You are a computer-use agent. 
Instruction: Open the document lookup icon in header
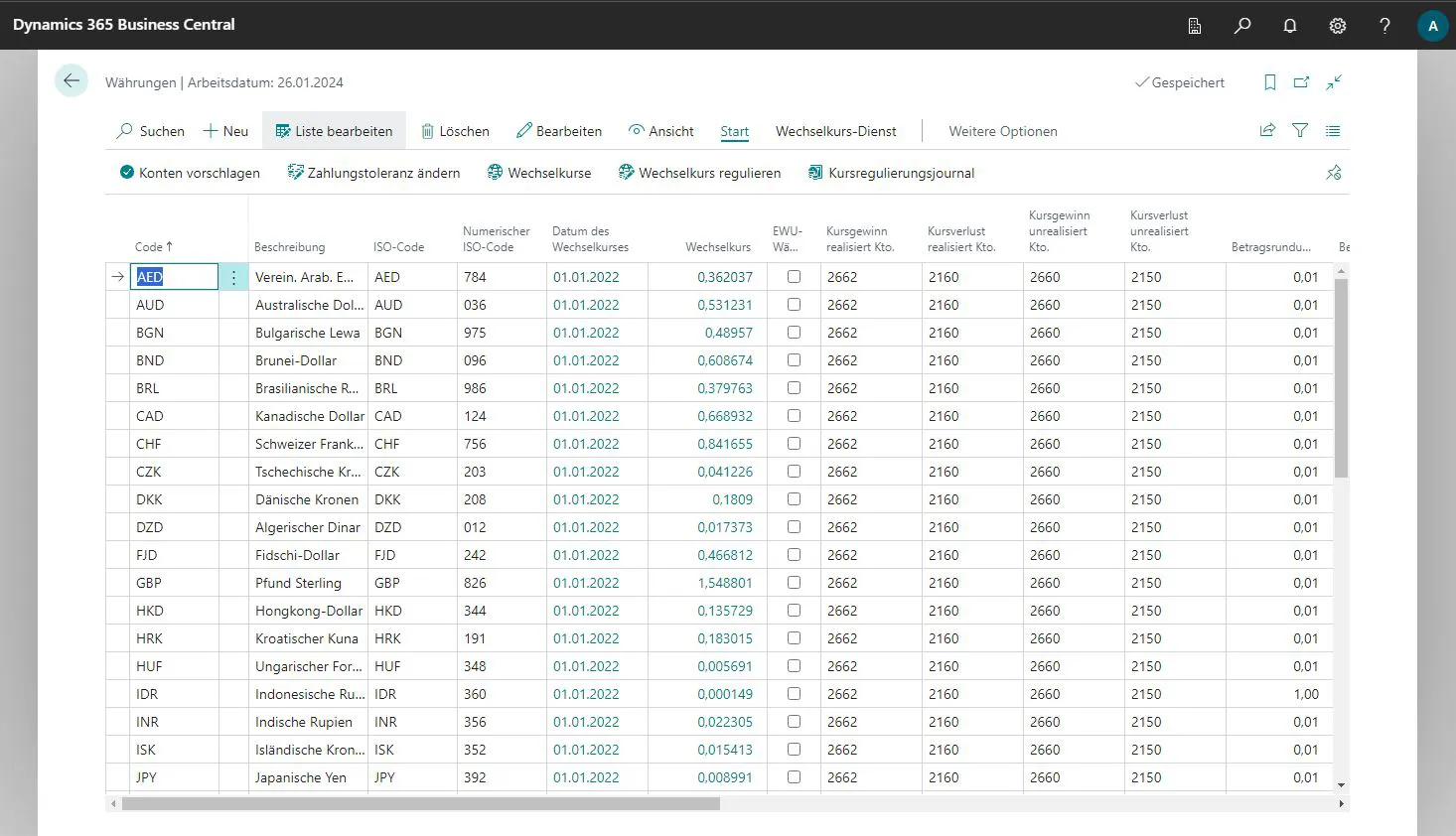[x=1195, y=26]
